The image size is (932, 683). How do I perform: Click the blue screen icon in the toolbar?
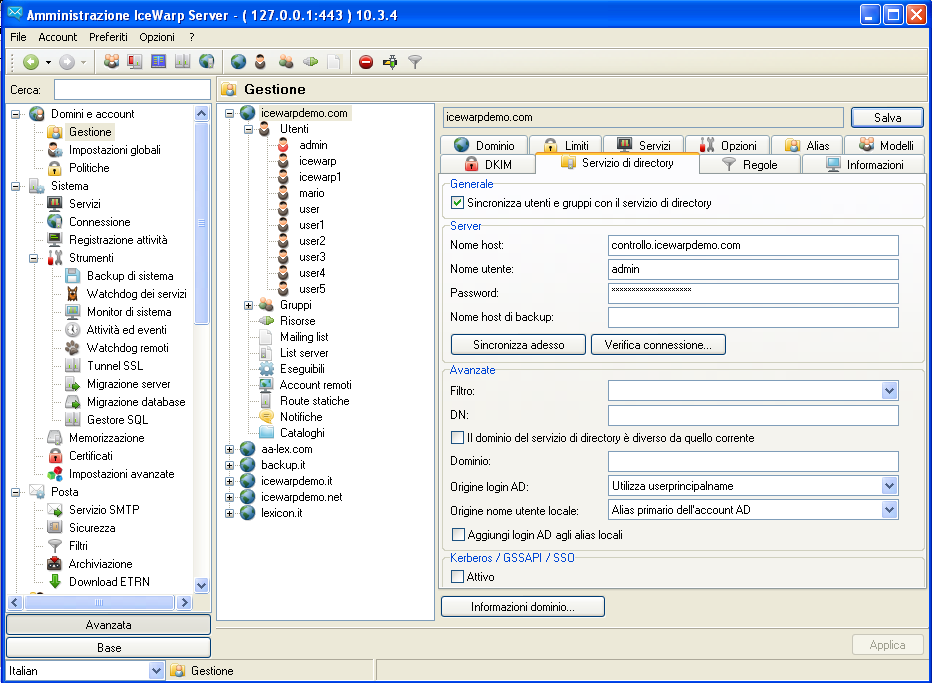(x=159, y=62)
